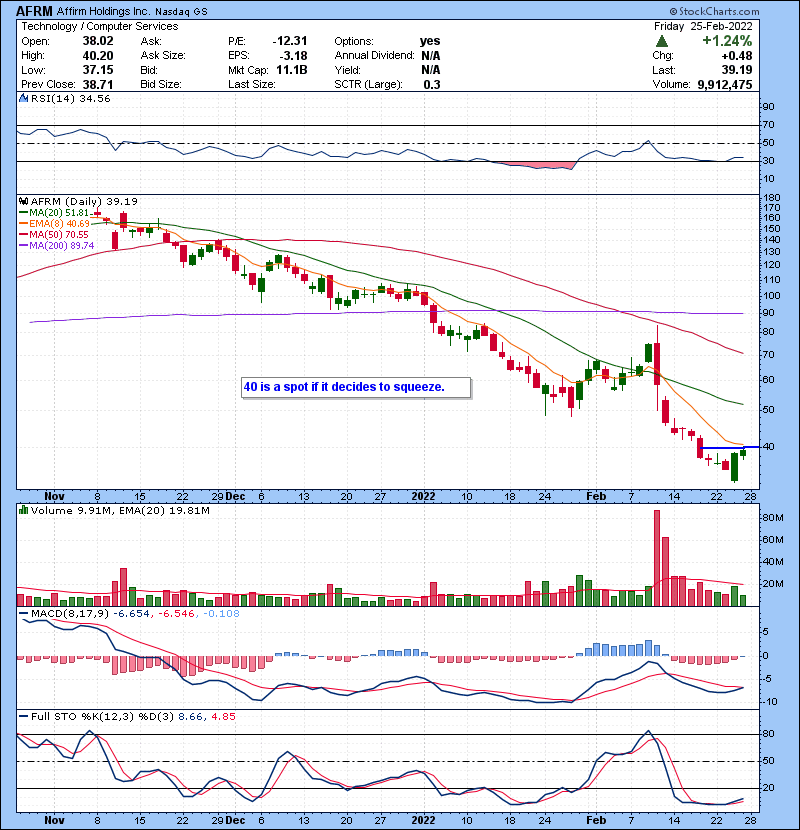
Task: Click the +1.24% percent change
Action: (x=727, y=41)
